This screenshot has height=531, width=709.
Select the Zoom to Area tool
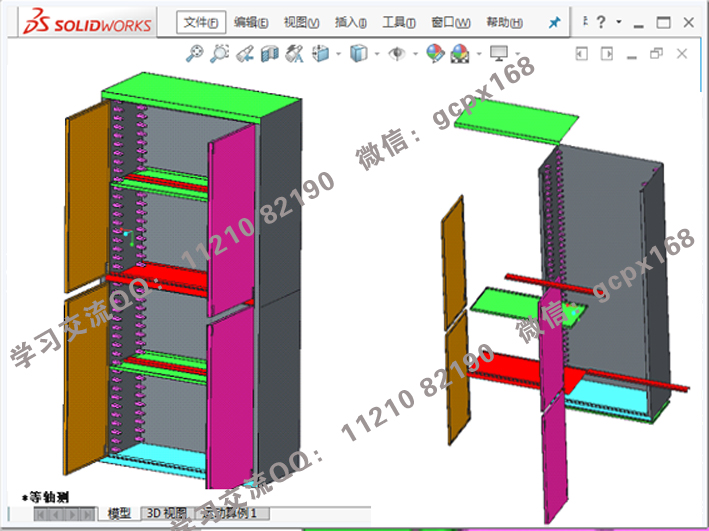tap(220, 53)
